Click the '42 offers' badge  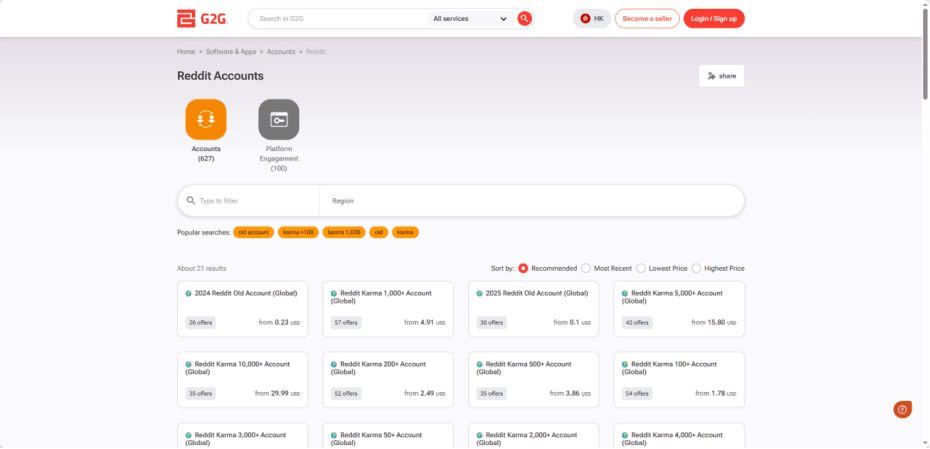(637, 323)
